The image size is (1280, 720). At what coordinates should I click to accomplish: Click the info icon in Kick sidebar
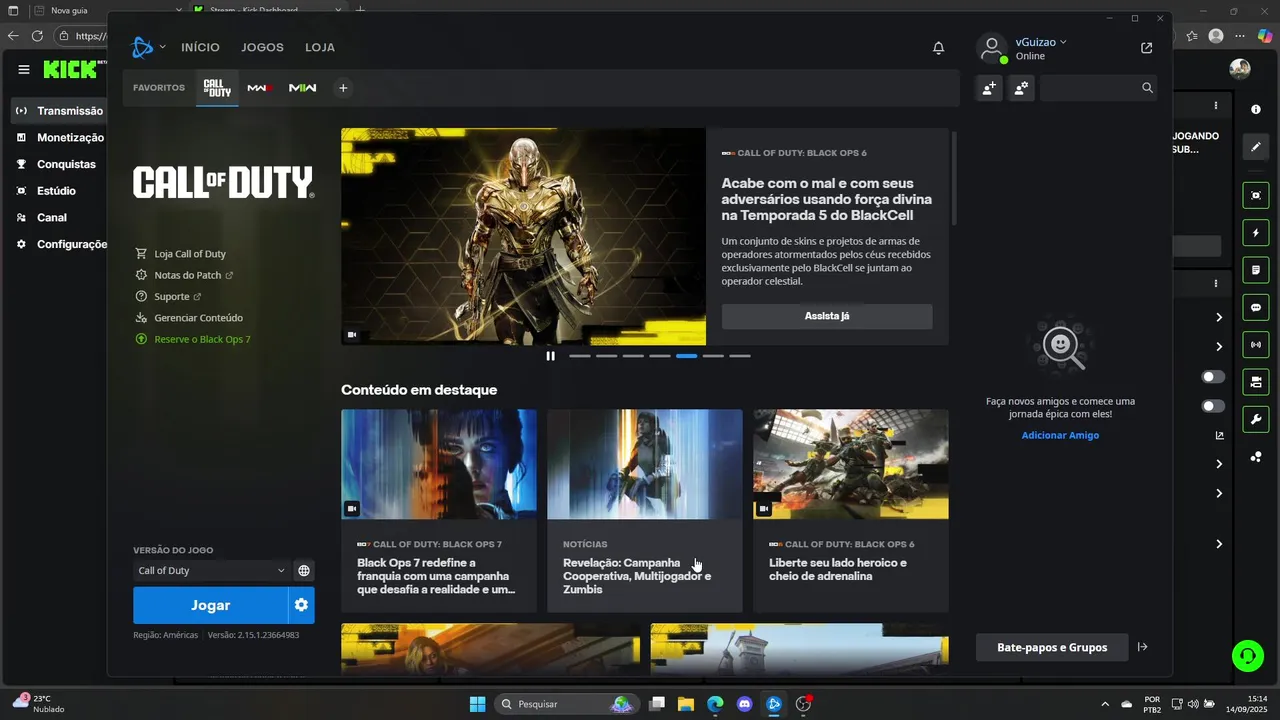1256,109
